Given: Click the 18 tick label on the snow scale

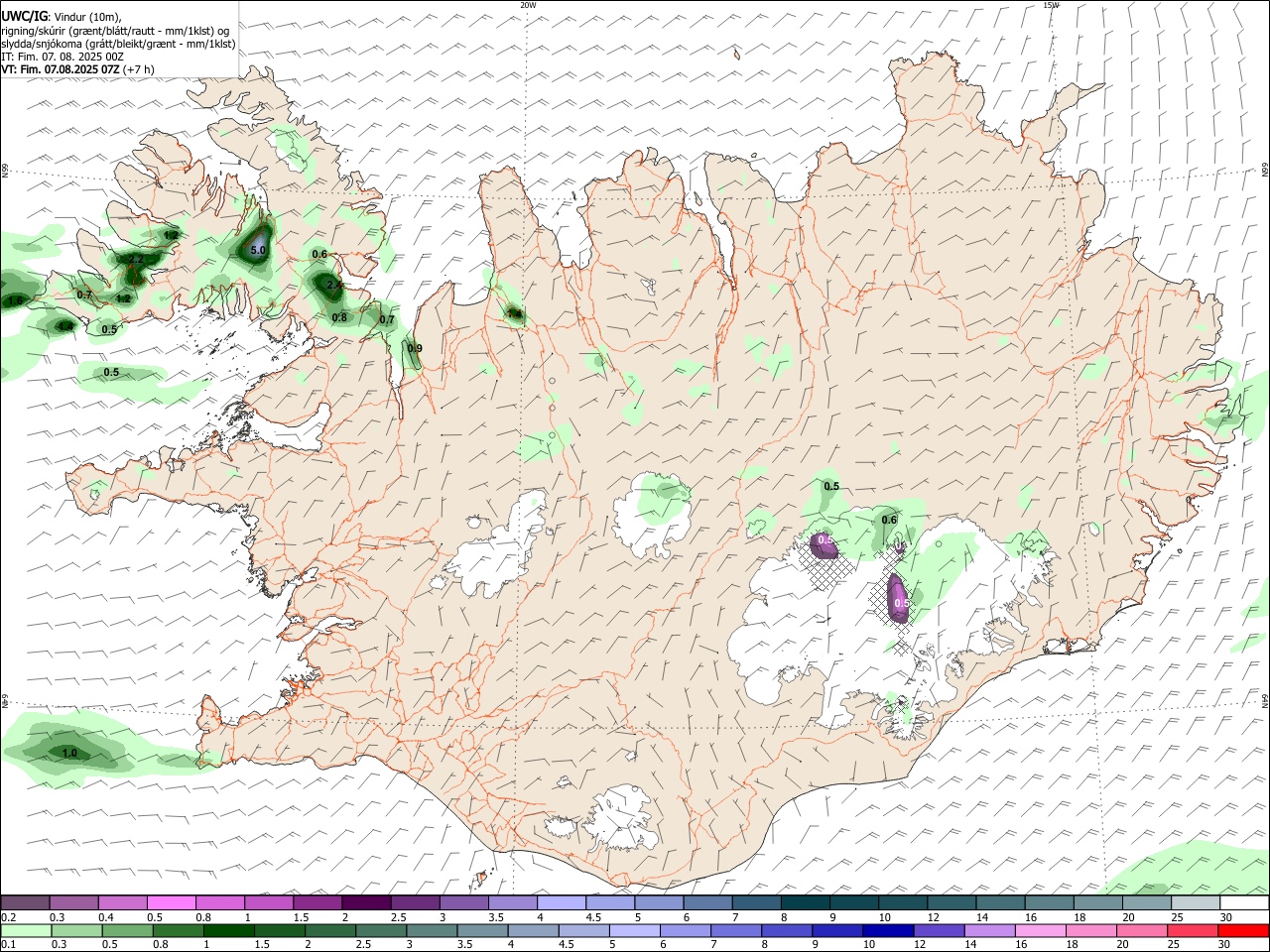Looking at the screenshot, I should coord(1081,918).
